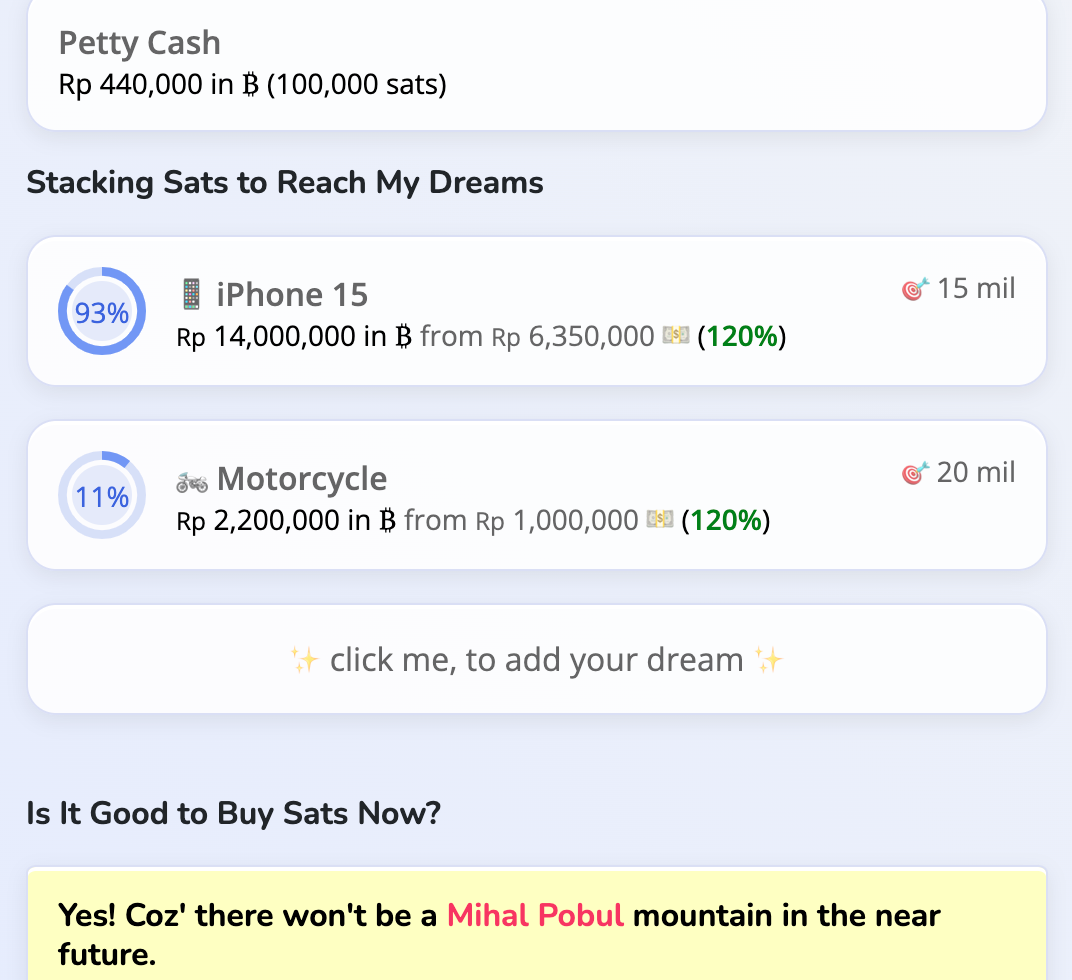Click the iPhone 15 phone icon
The width and height of the screenshot is (1072, 980).
click(191, 294)
